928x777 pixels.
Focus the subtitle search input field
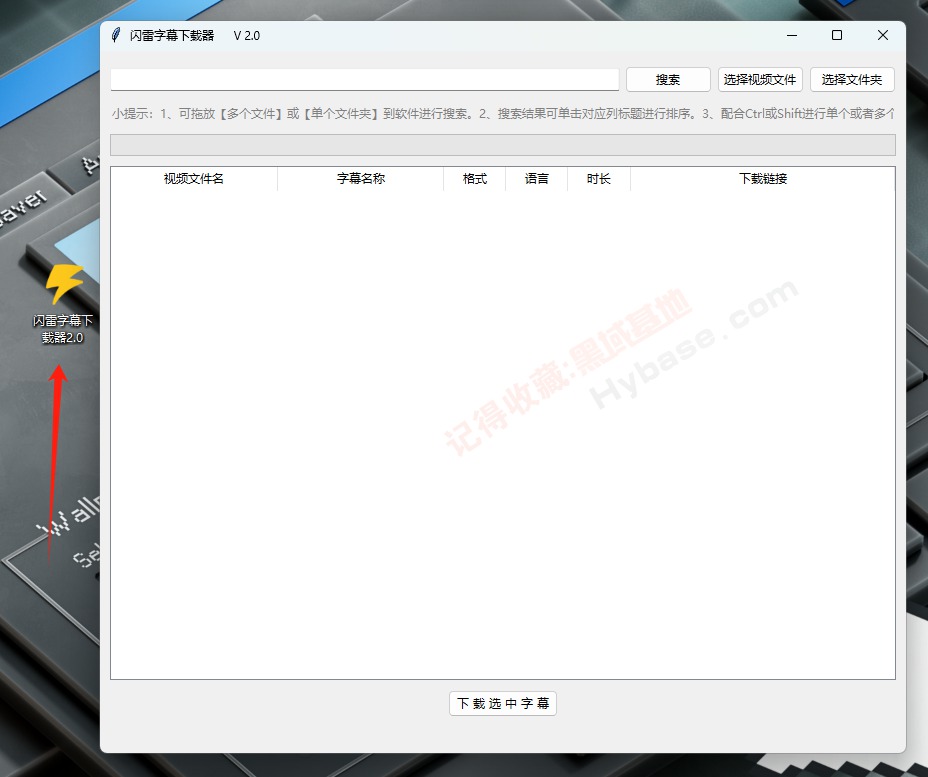point(365,79)
